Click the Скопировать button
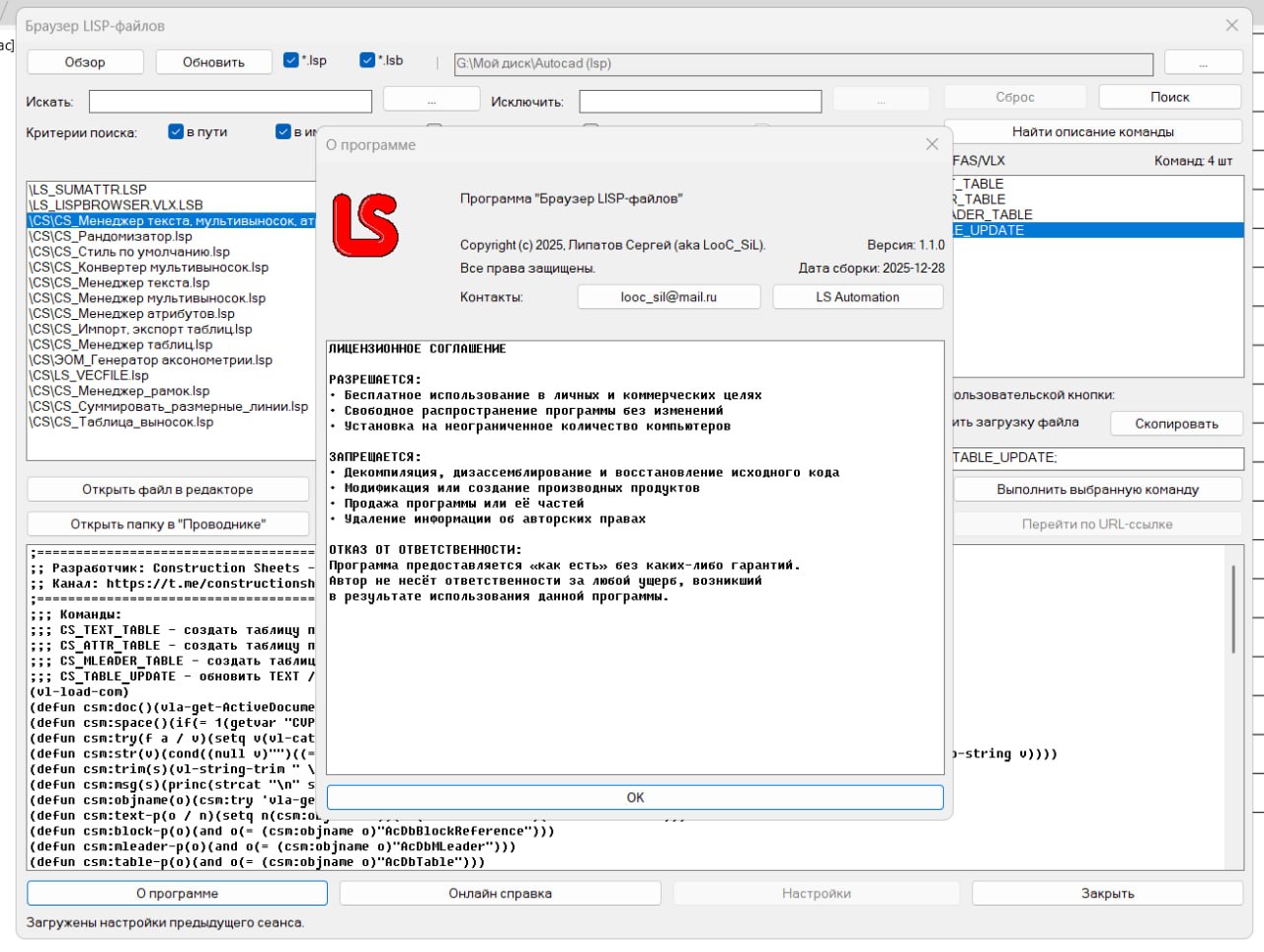 [x=1176, y=424]
